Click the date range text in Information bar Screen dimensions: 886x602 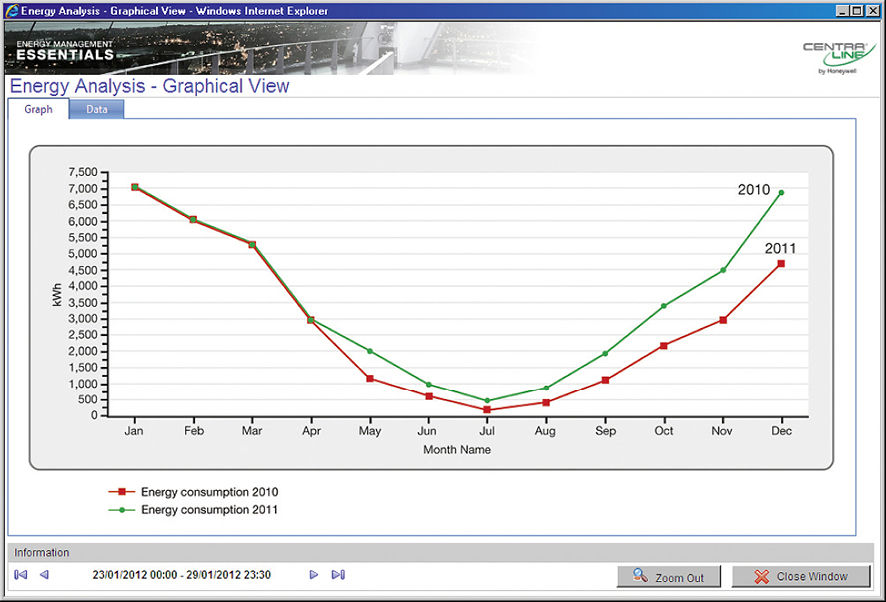(181, 575)
